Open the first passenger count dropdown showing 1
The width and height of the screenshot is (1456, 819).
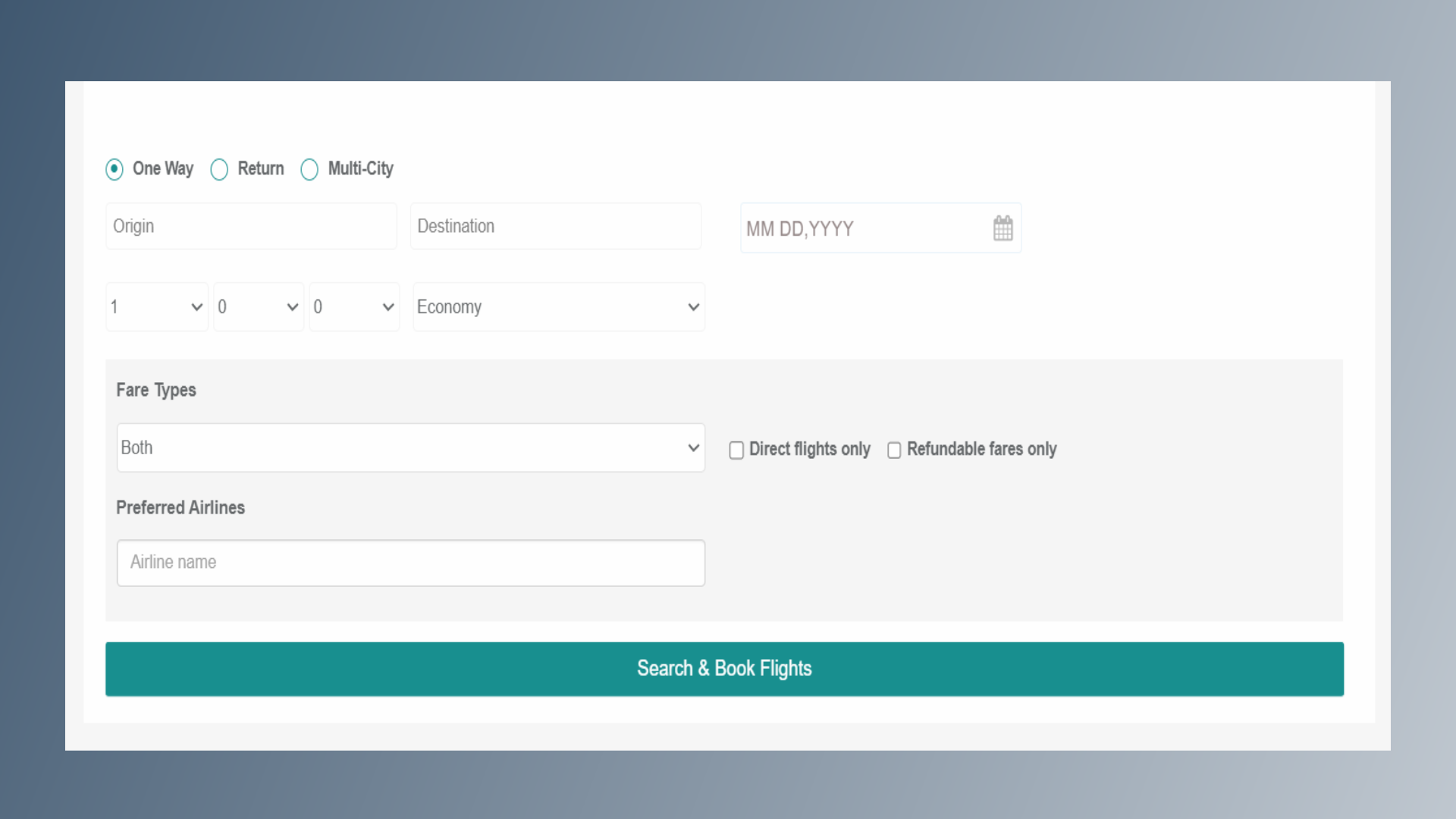pyautogui.click(x=156, y=307)
